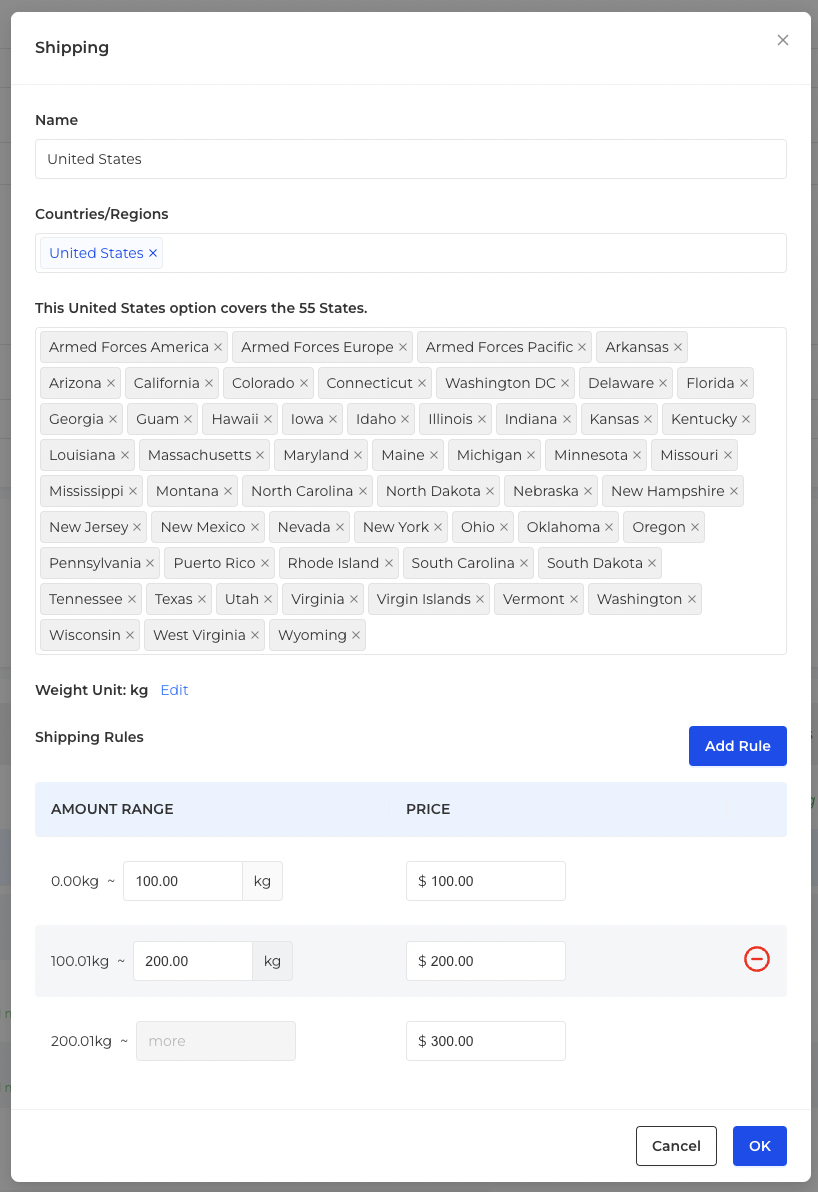818x1192 pixels.
Task: Edit the weight unit
Action: point(174,690)
